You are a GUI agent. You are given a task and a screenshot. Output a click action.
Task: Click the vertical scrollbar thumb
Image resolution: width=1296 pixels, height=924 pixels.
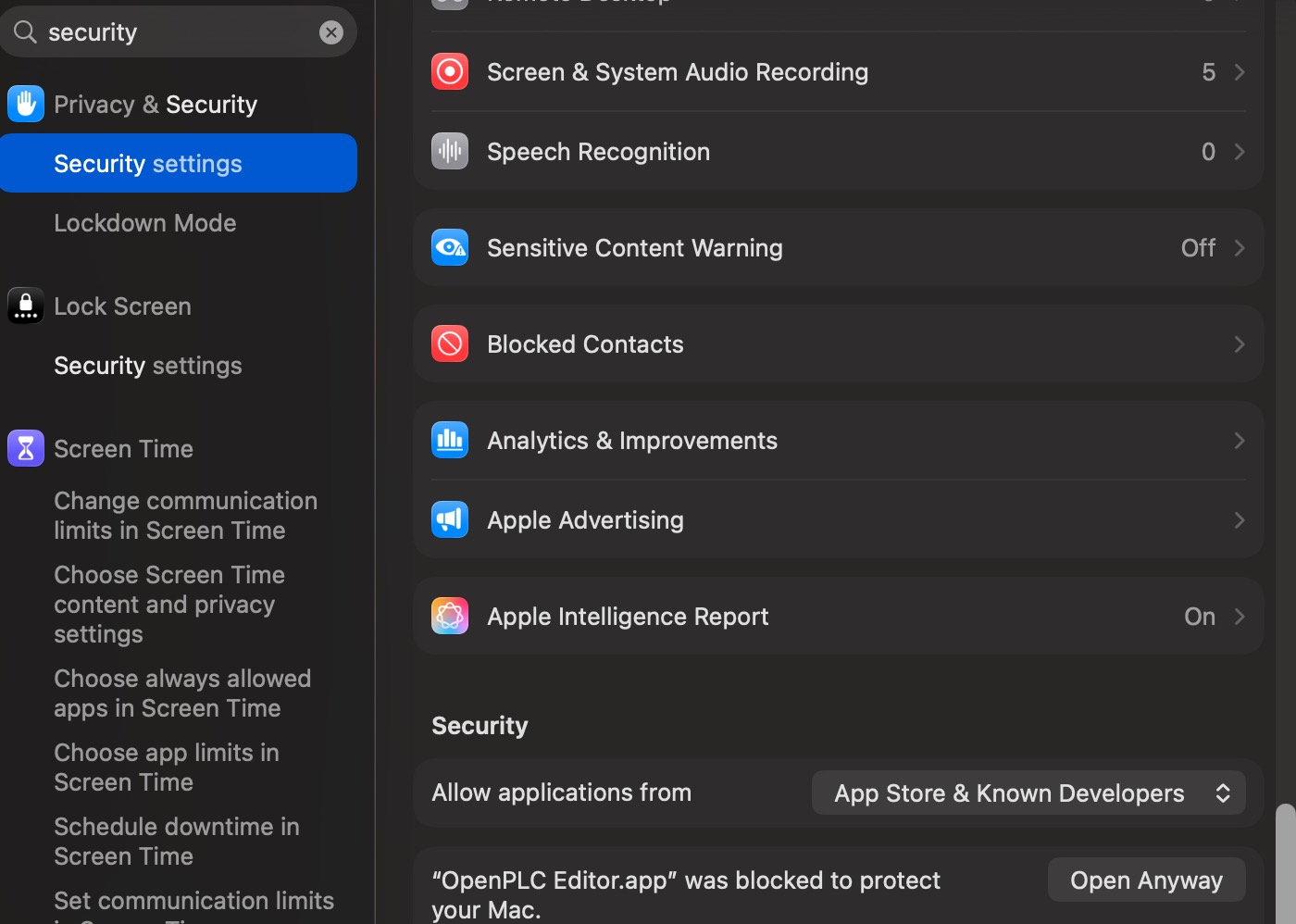tap(1285, 863)
